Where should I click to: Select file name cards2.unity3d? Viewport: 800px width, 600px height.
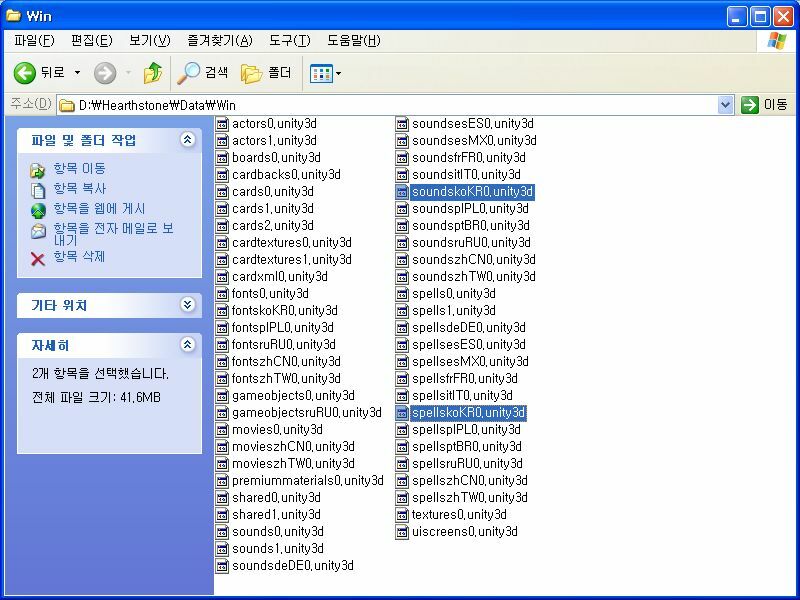pyautogui.click(x=273, y=226)
